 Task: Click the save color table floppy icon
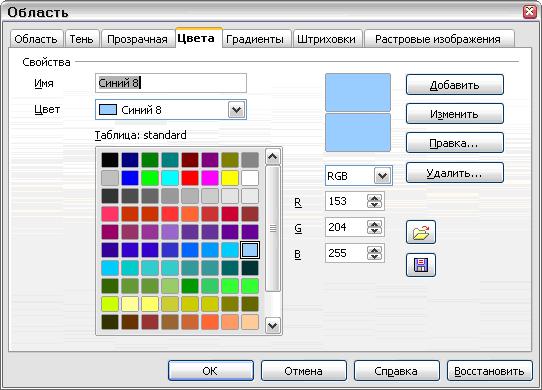pos(421,265)
